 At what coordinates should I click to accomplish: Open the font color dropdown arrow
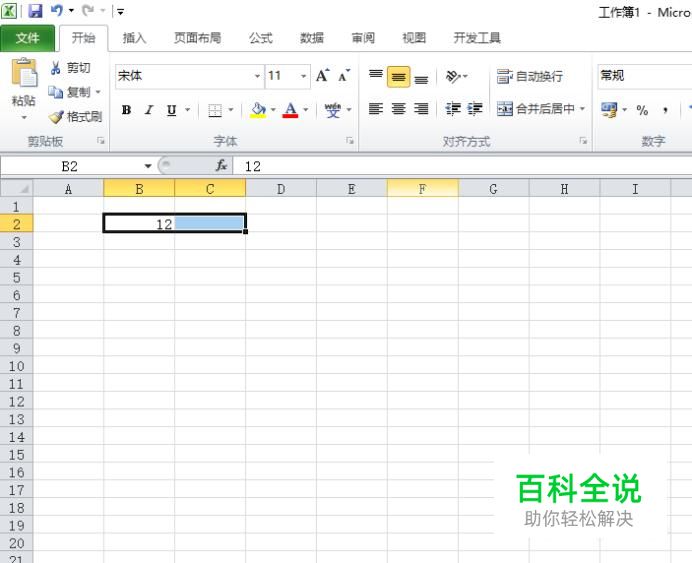(306, 109)
